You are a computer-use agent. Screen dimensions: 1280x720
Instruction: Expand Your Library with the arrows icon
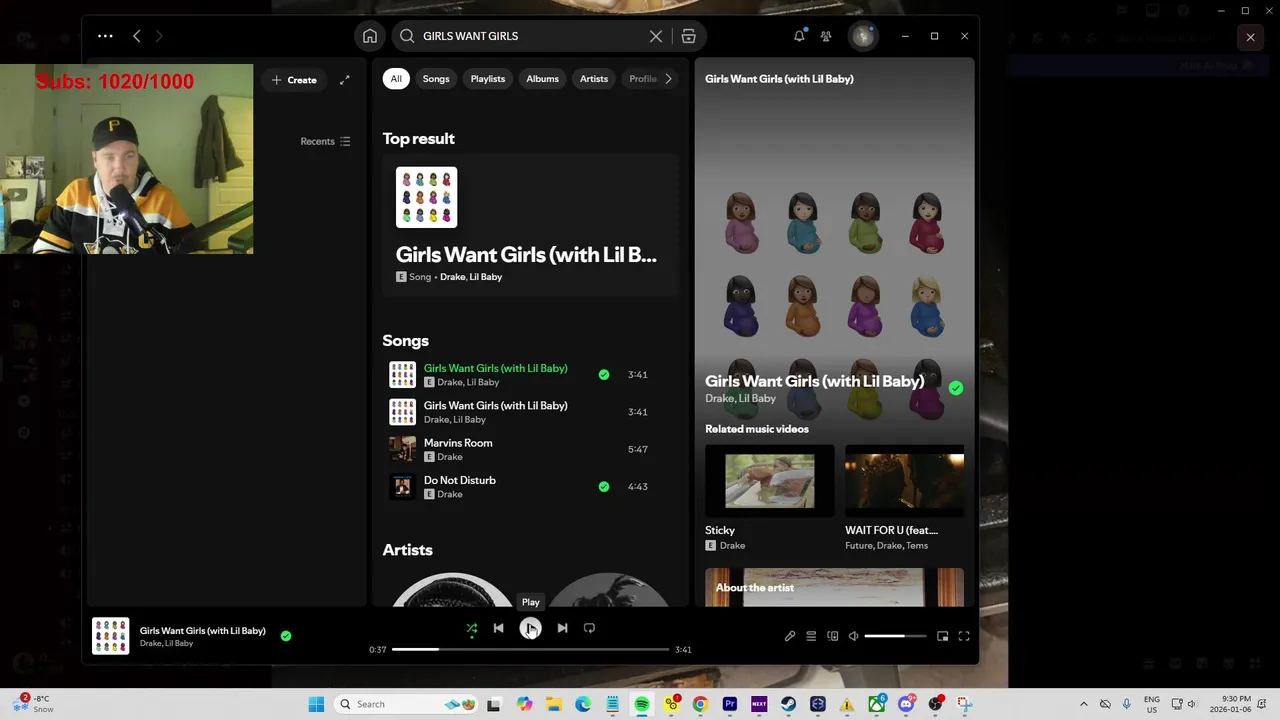coord(345,80)
